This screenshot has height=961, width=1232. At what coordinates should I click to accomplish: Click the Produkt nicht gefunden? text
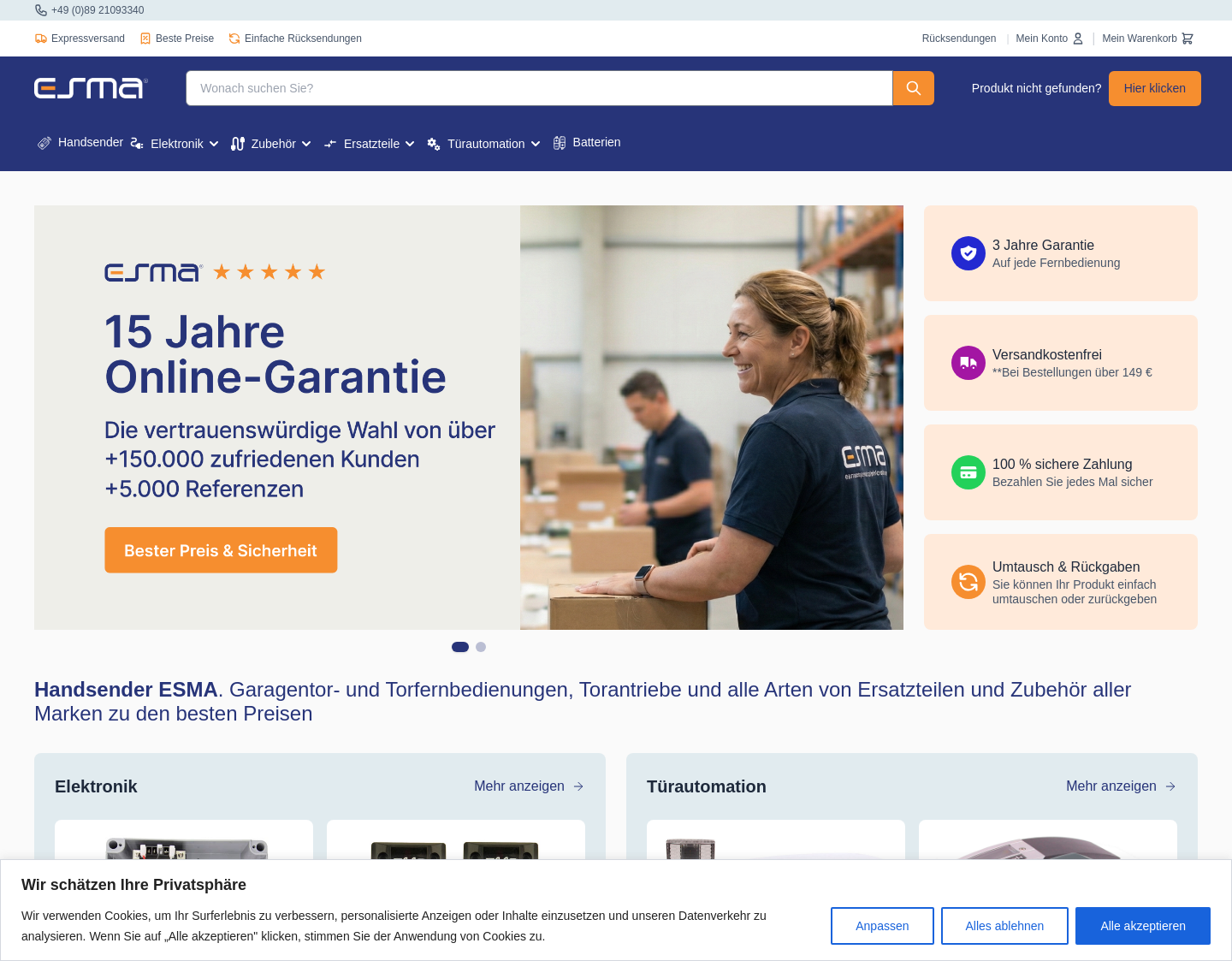click(x=1036, y=88)
